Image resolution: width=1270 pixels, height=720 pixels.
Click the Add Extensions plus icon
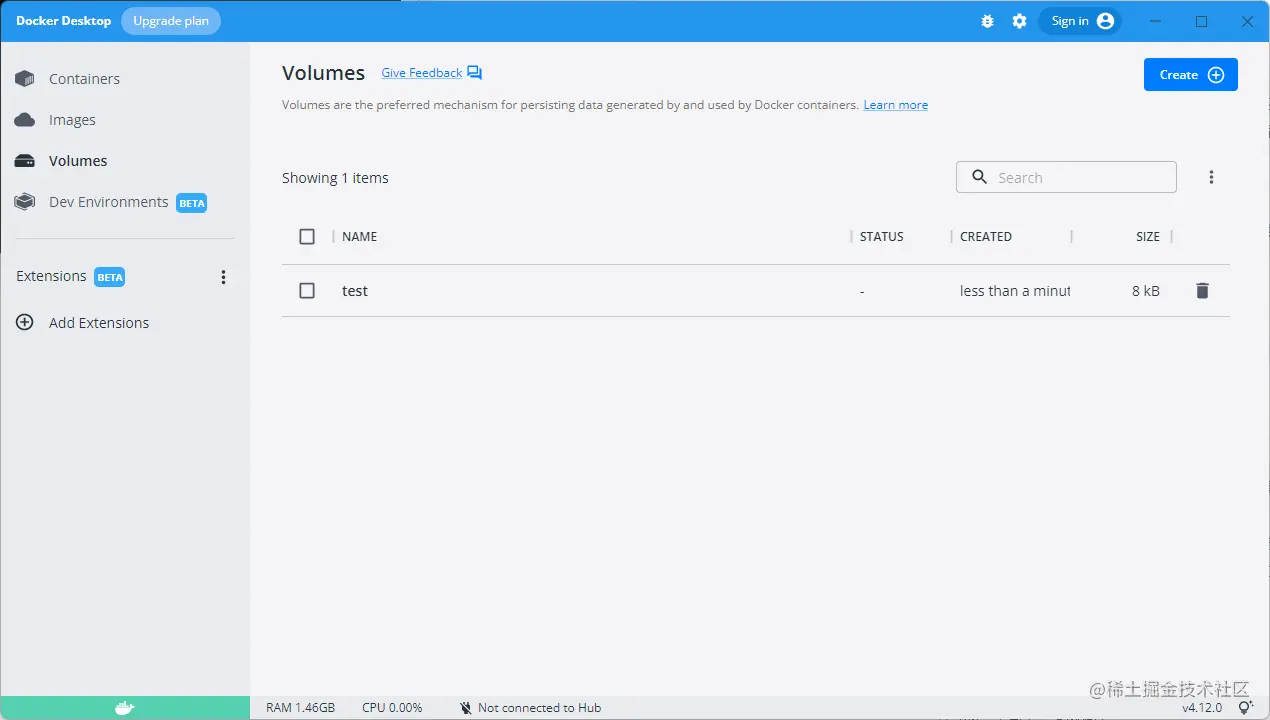coord(25,323)
